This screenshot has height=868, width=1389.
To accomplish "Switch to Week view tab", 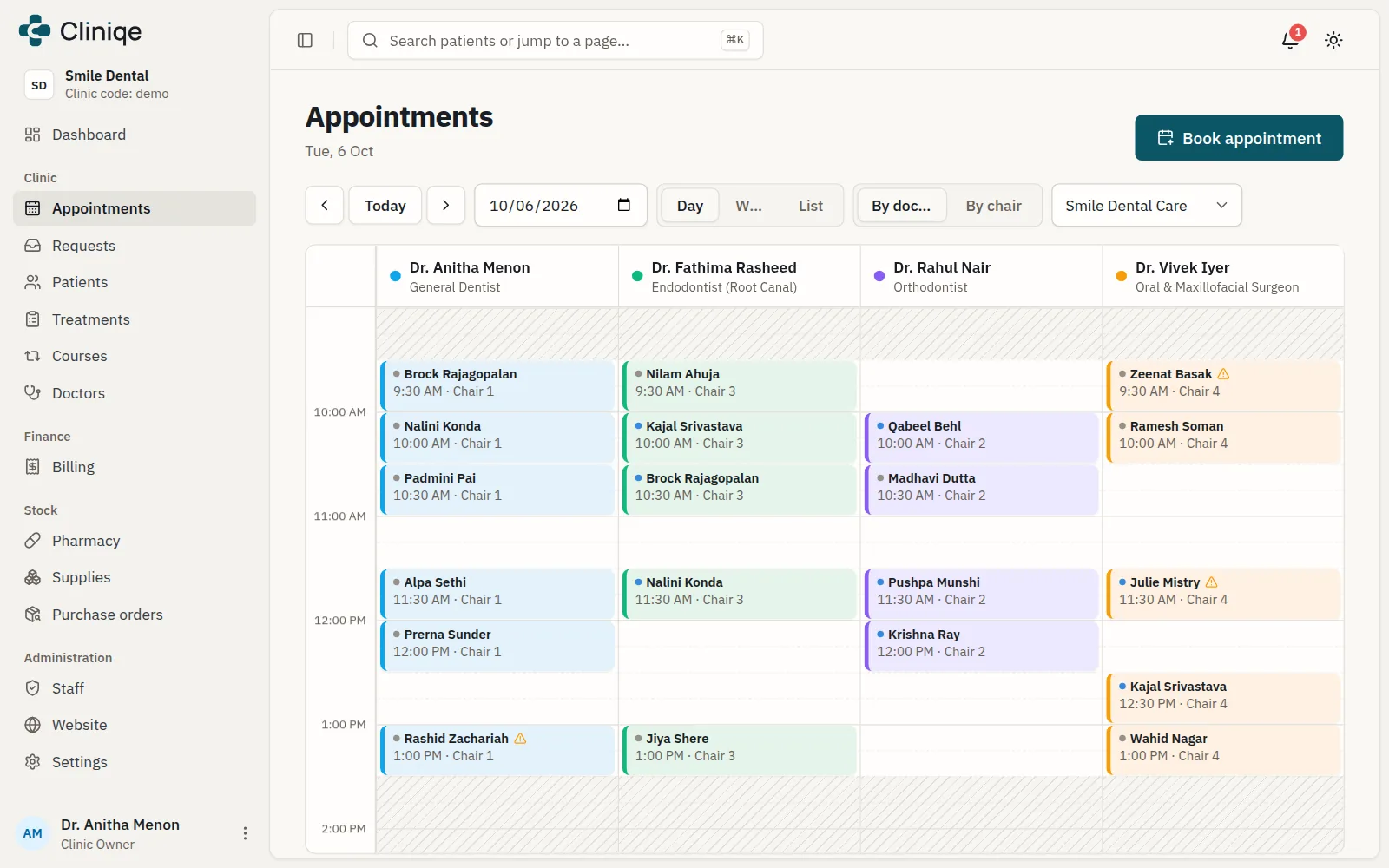I will [748, 206].
